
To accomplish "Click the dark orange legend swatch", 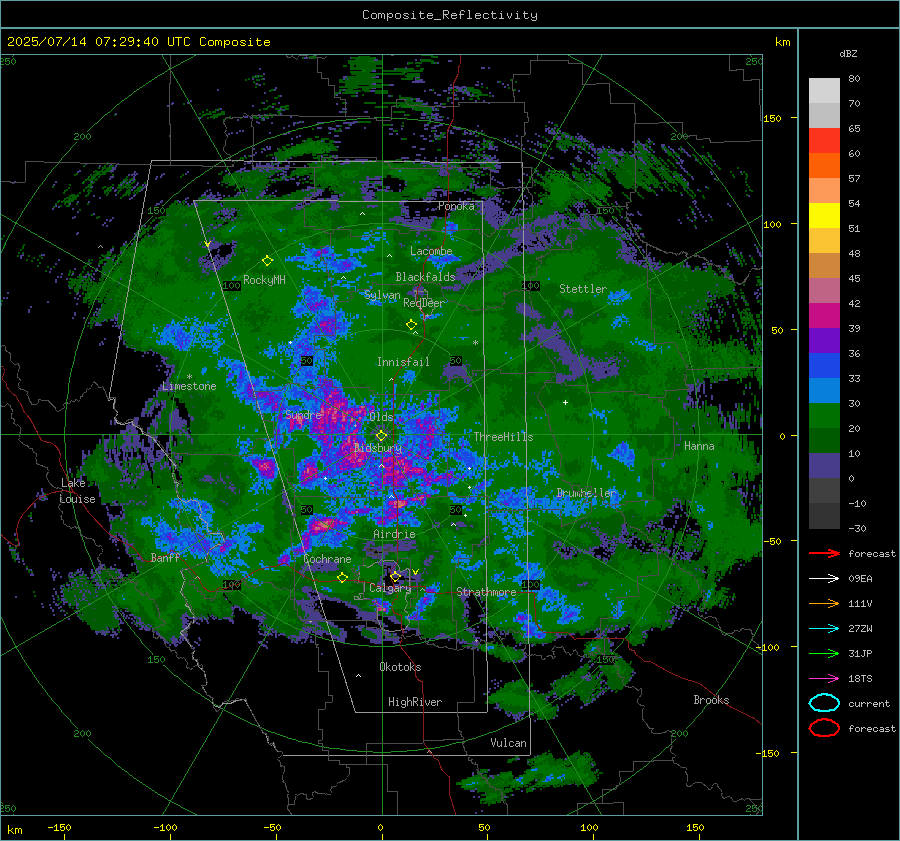I will click(x=824, y=166).
